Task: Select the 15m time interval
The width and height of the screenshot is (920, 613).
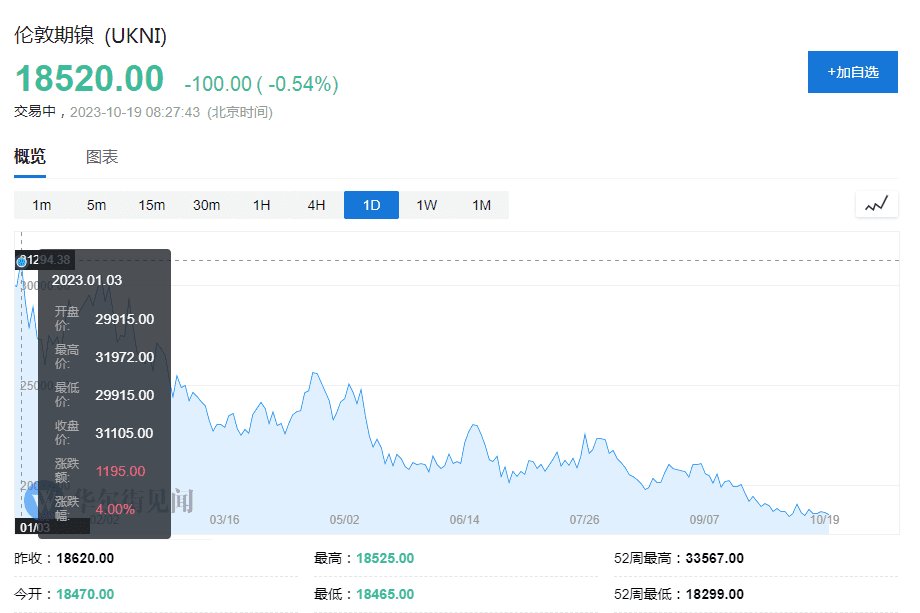Action: tap(151, 205)
